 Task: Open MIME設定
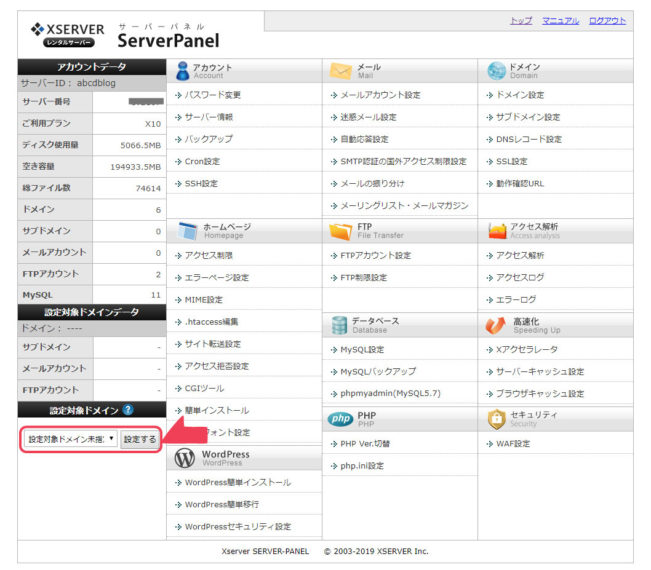tap(203, 300)
